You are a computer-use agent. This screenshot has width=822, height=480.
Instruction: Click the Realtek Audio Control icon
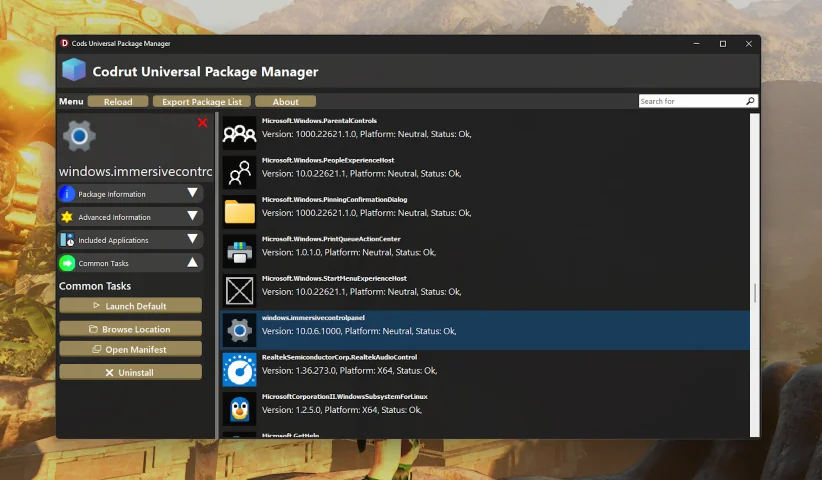point(240,369)
